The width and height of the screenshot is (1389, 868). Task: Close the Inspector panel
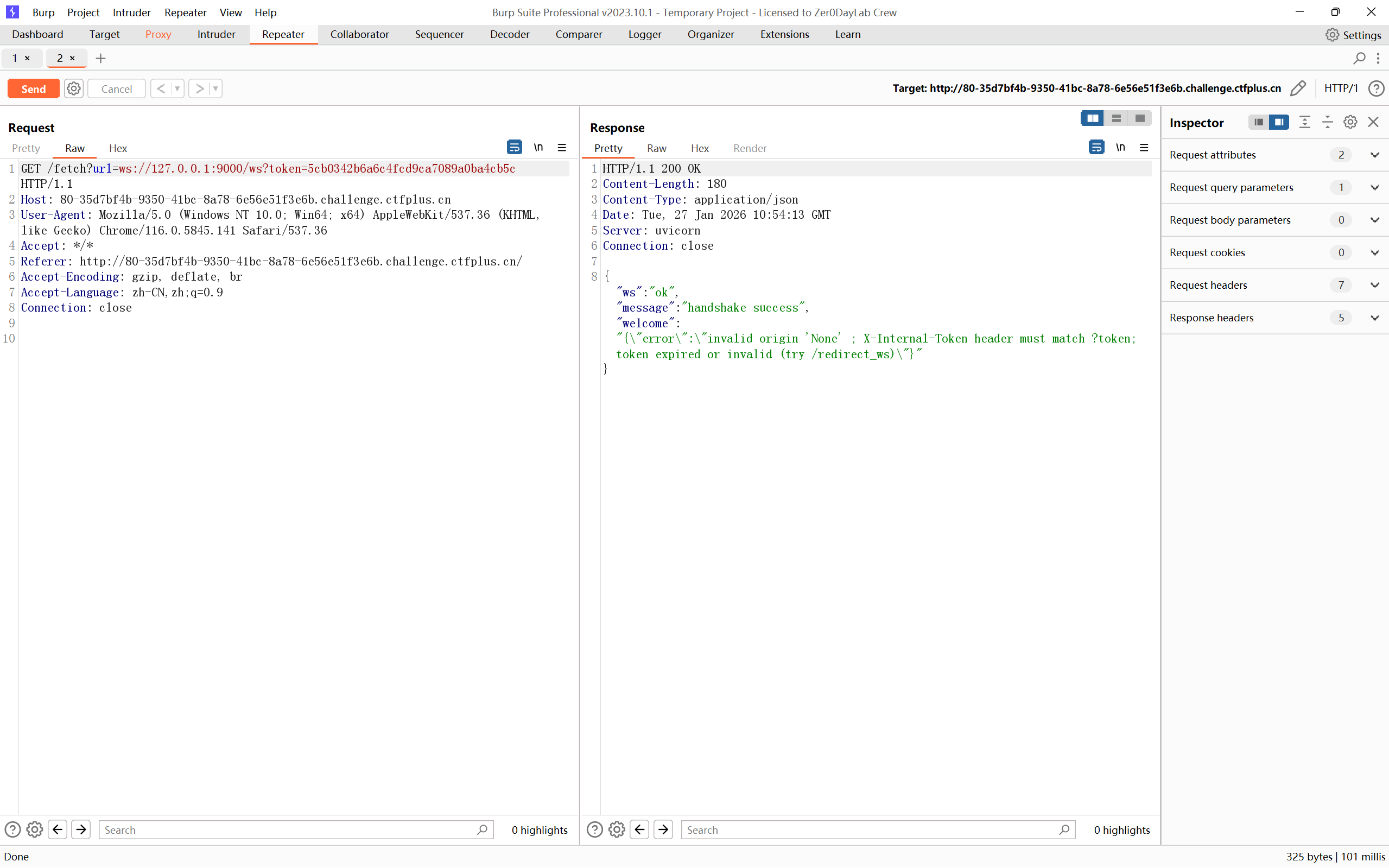point(1373,122)
